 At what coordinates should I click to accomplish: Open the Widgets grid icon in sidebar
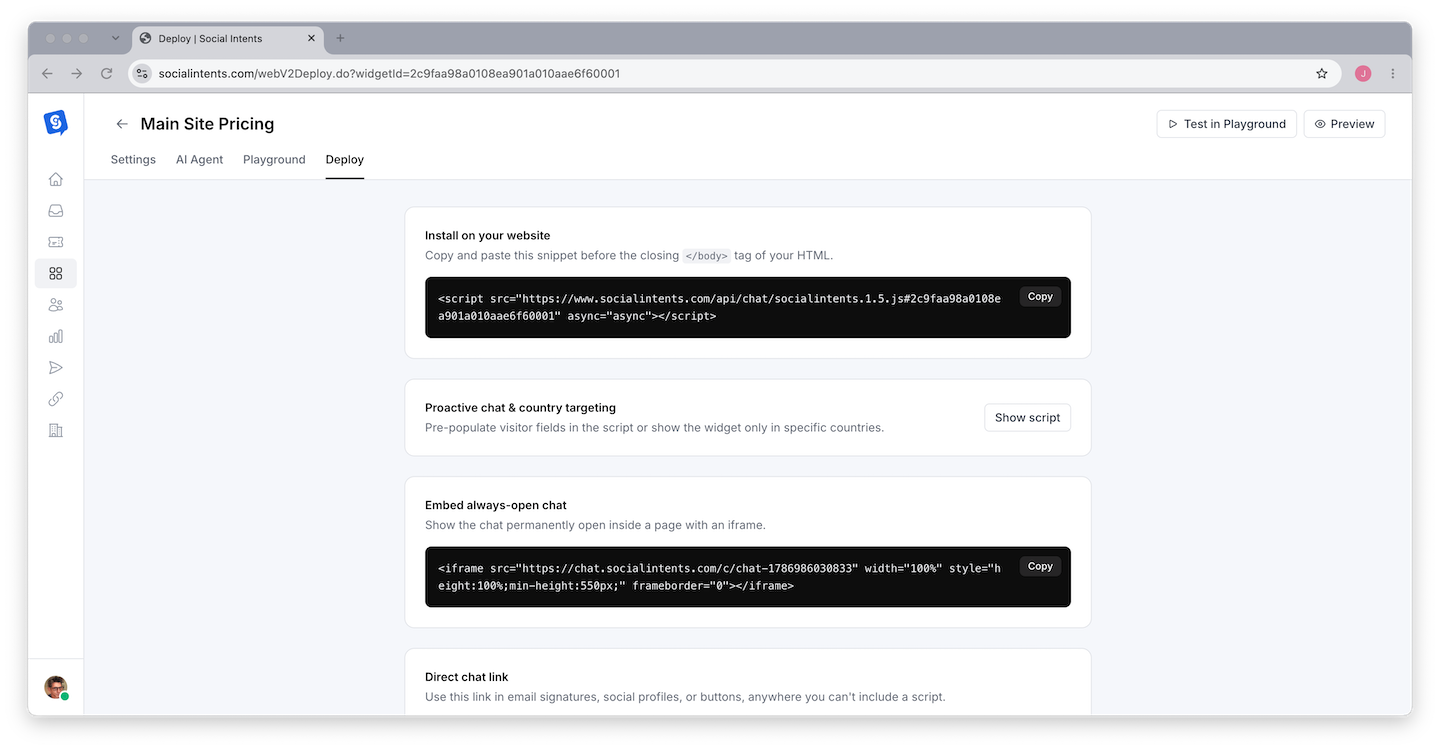(56, 273)
